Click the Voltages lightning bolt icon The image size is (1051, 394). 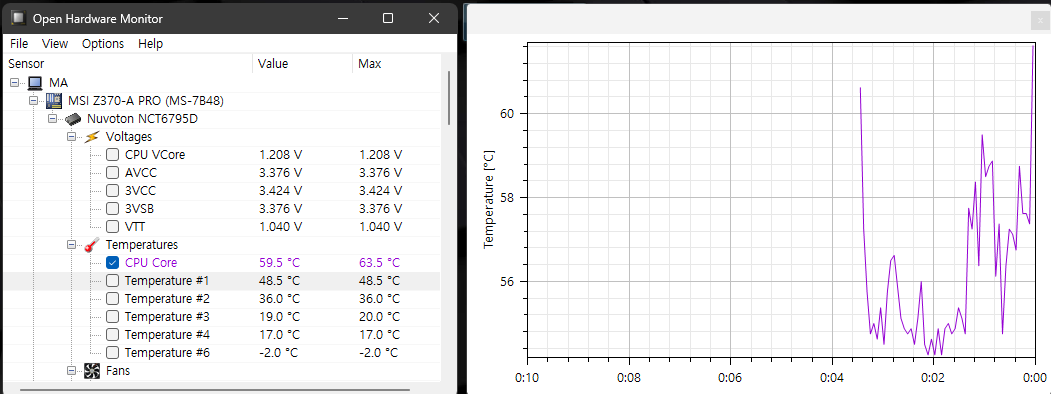pos(91,137)
